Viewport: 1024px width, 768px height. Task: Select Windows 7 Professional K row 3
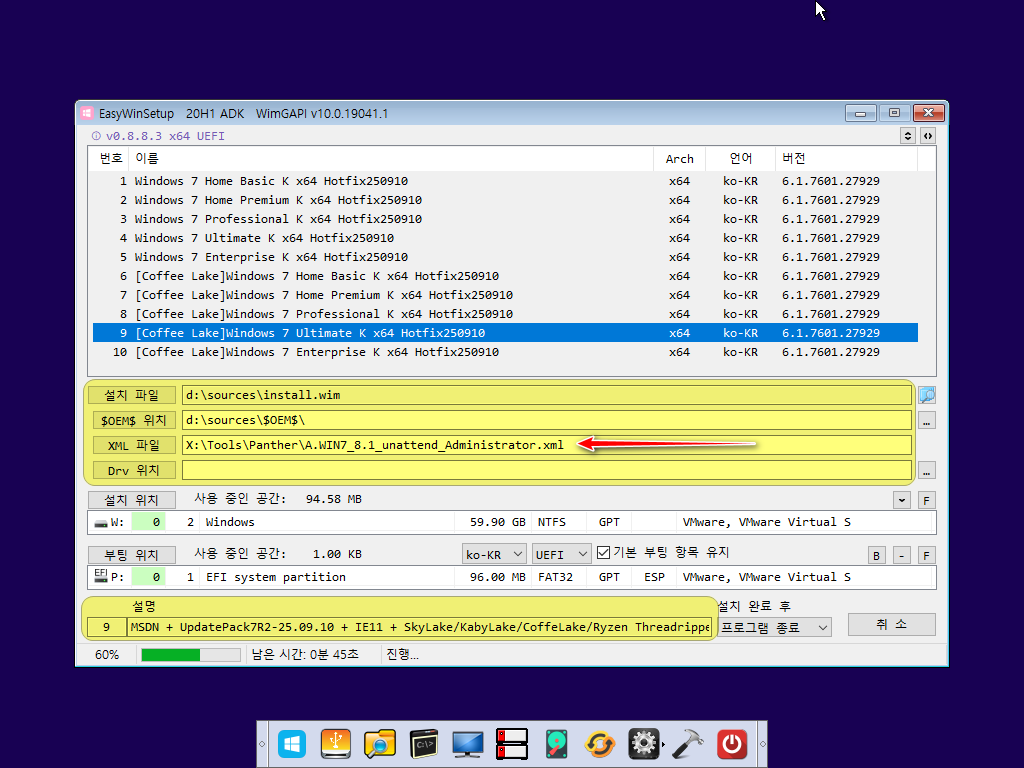pyautogui.click(x=505, y=219)
